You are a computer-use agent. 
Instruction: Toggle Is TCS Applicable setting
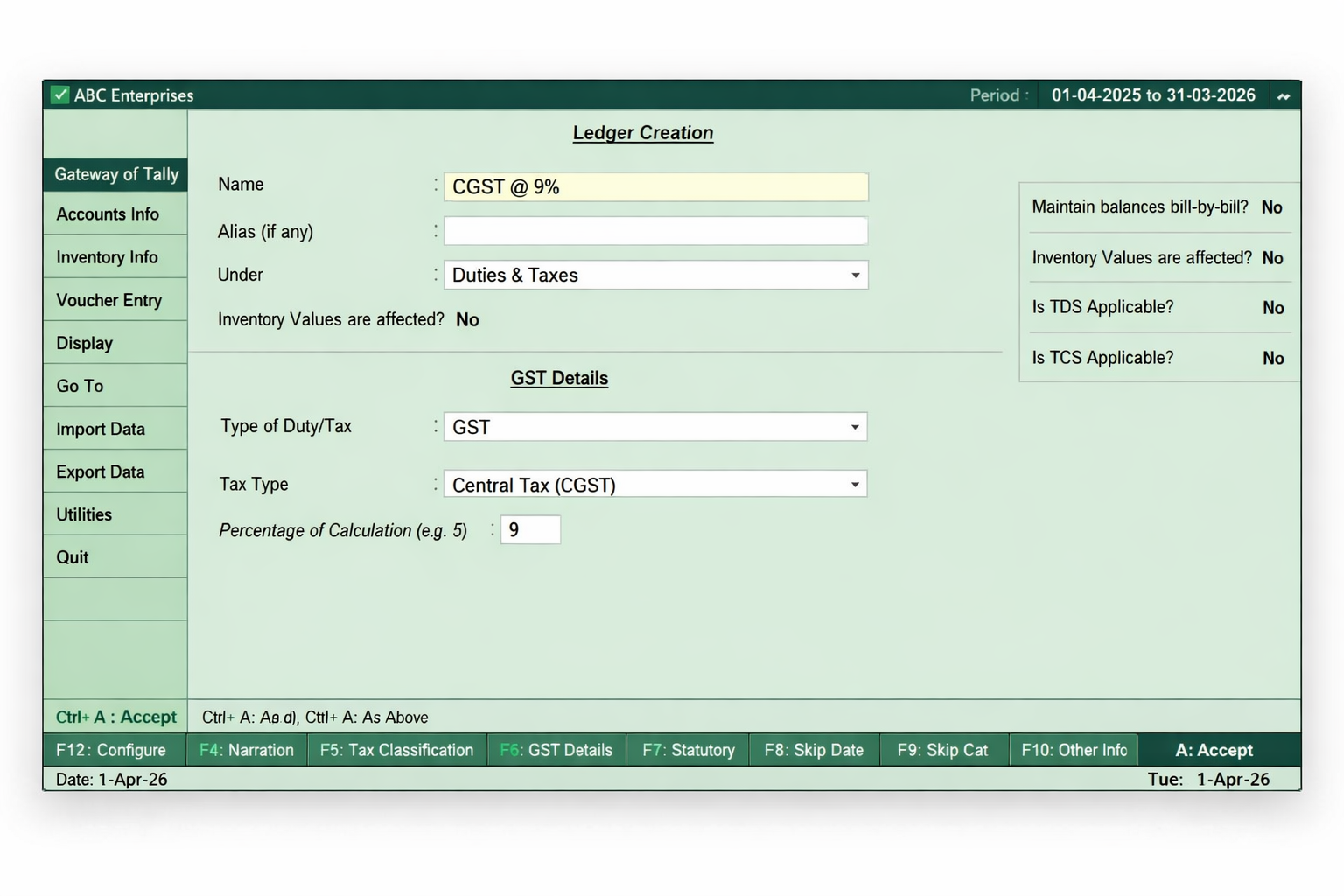(1273, 357)
